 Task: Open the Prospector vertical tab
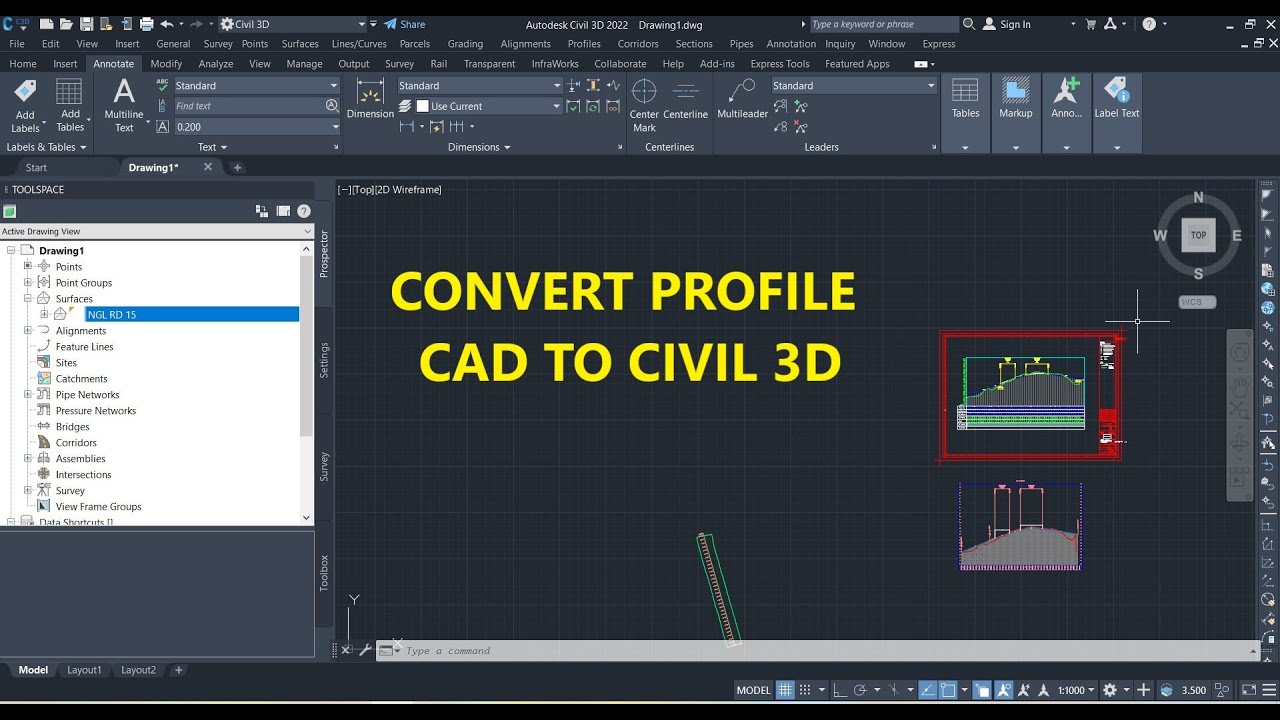(x=324, y=254)
